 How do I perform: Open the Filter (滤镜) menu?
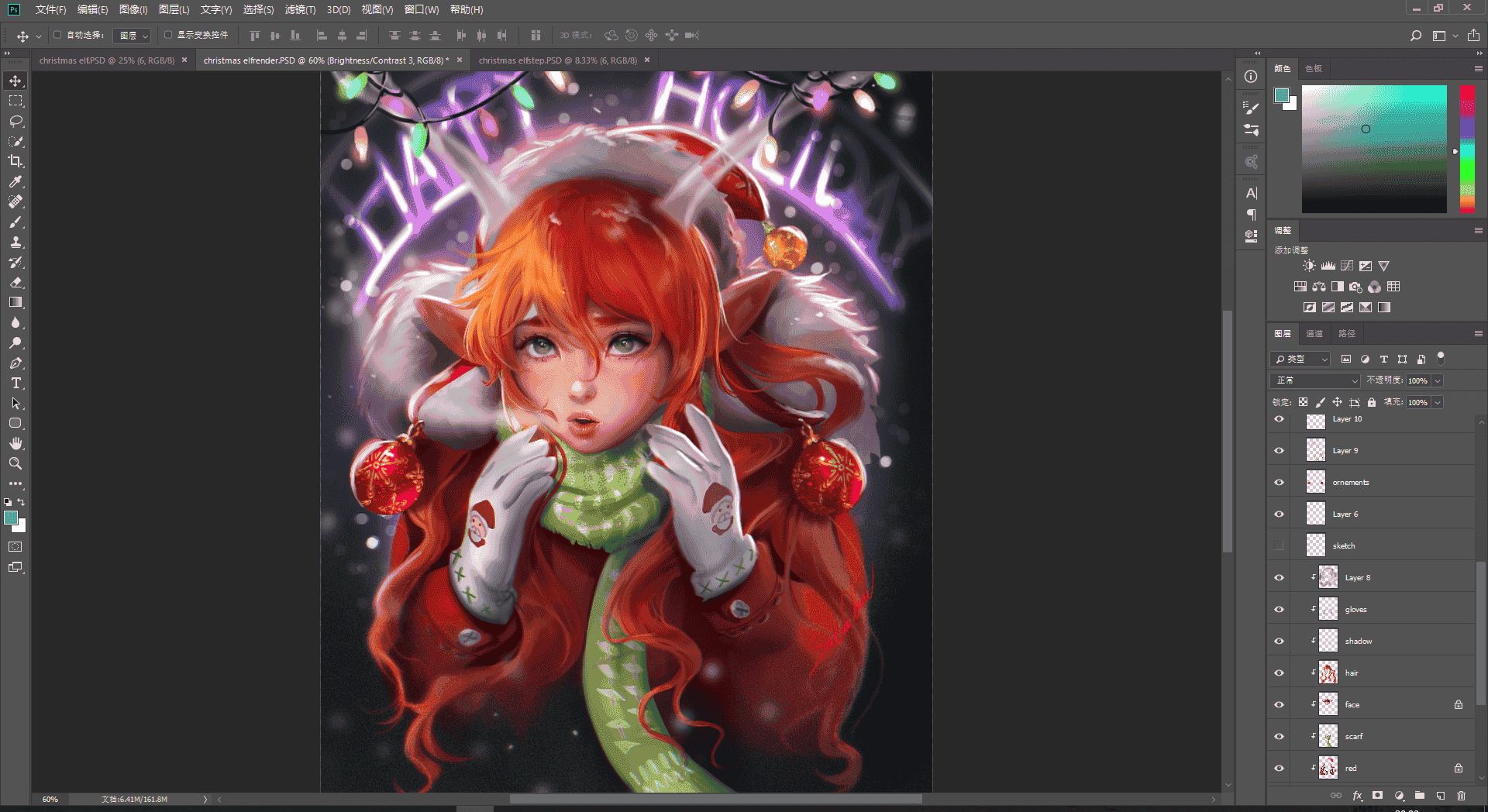coord(300,9)
